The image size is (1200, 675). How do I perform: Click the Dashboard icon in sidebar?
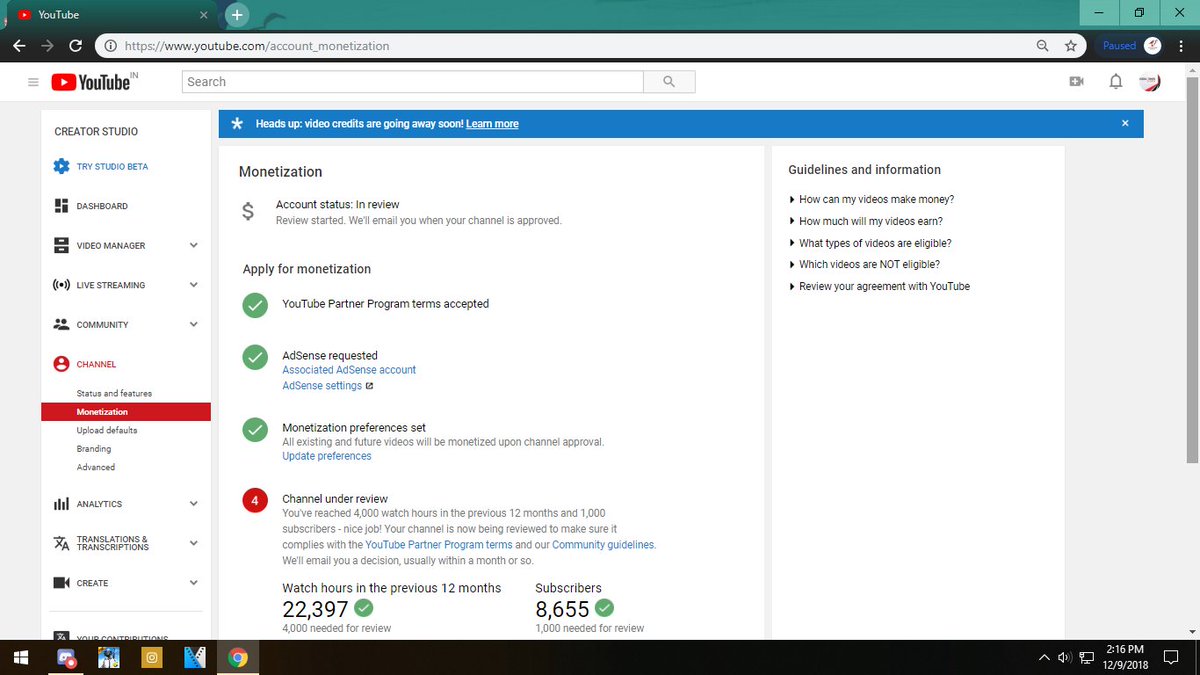[x=61, y=206]
